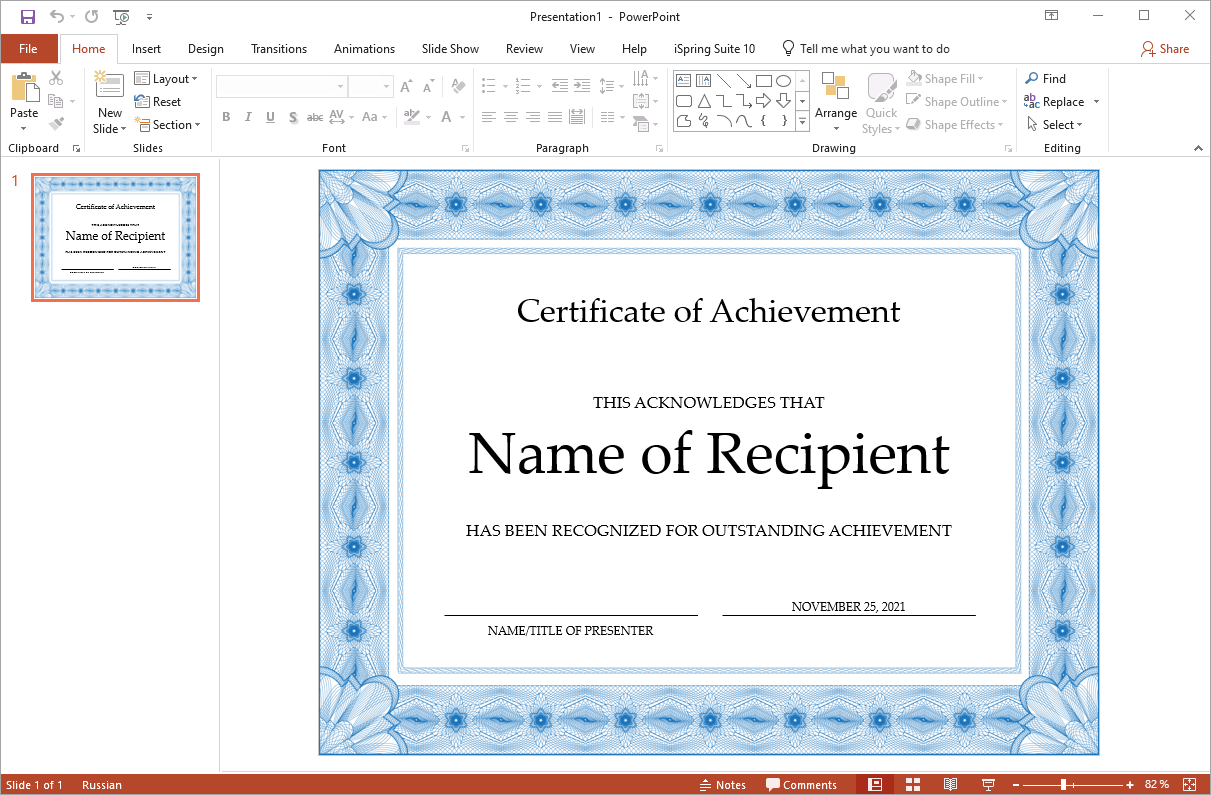This screenshot has width=1211, height=795.
Task: Open Reading View from status bar
Action: [950, 785]
